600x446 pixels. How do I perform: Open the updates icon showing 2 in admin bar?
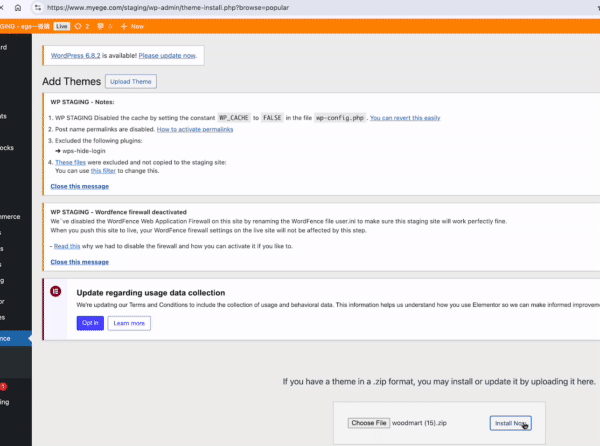(82, 26)
